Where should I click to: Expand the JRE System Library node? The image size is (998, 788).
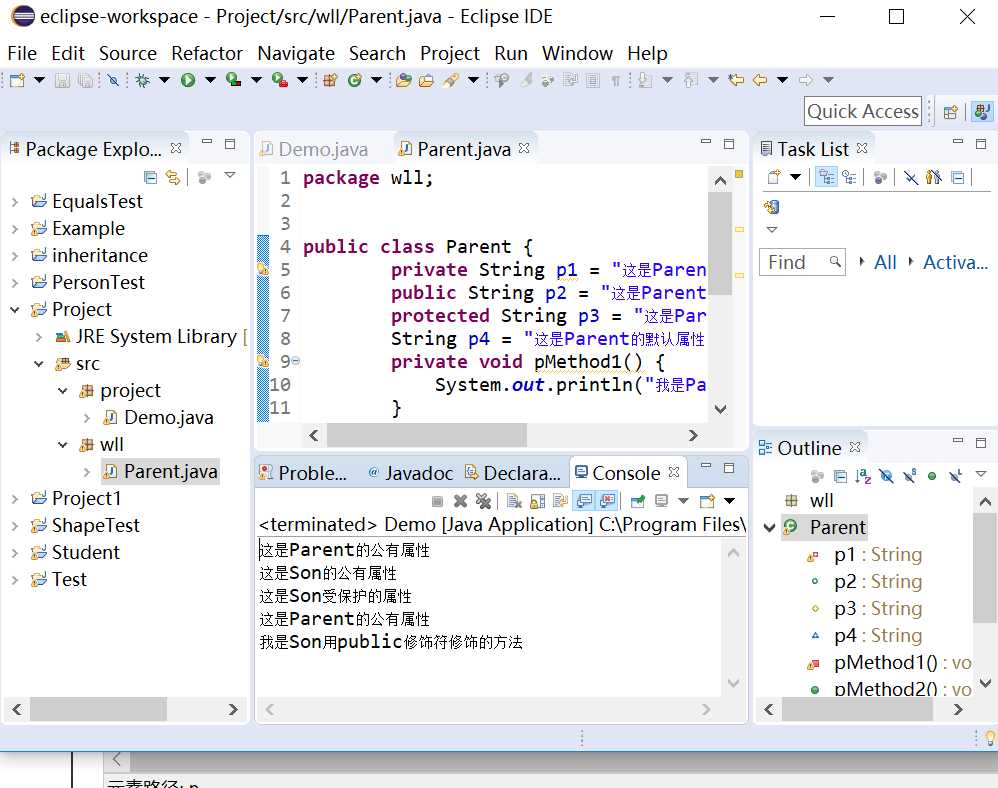(x=39, y=337)
